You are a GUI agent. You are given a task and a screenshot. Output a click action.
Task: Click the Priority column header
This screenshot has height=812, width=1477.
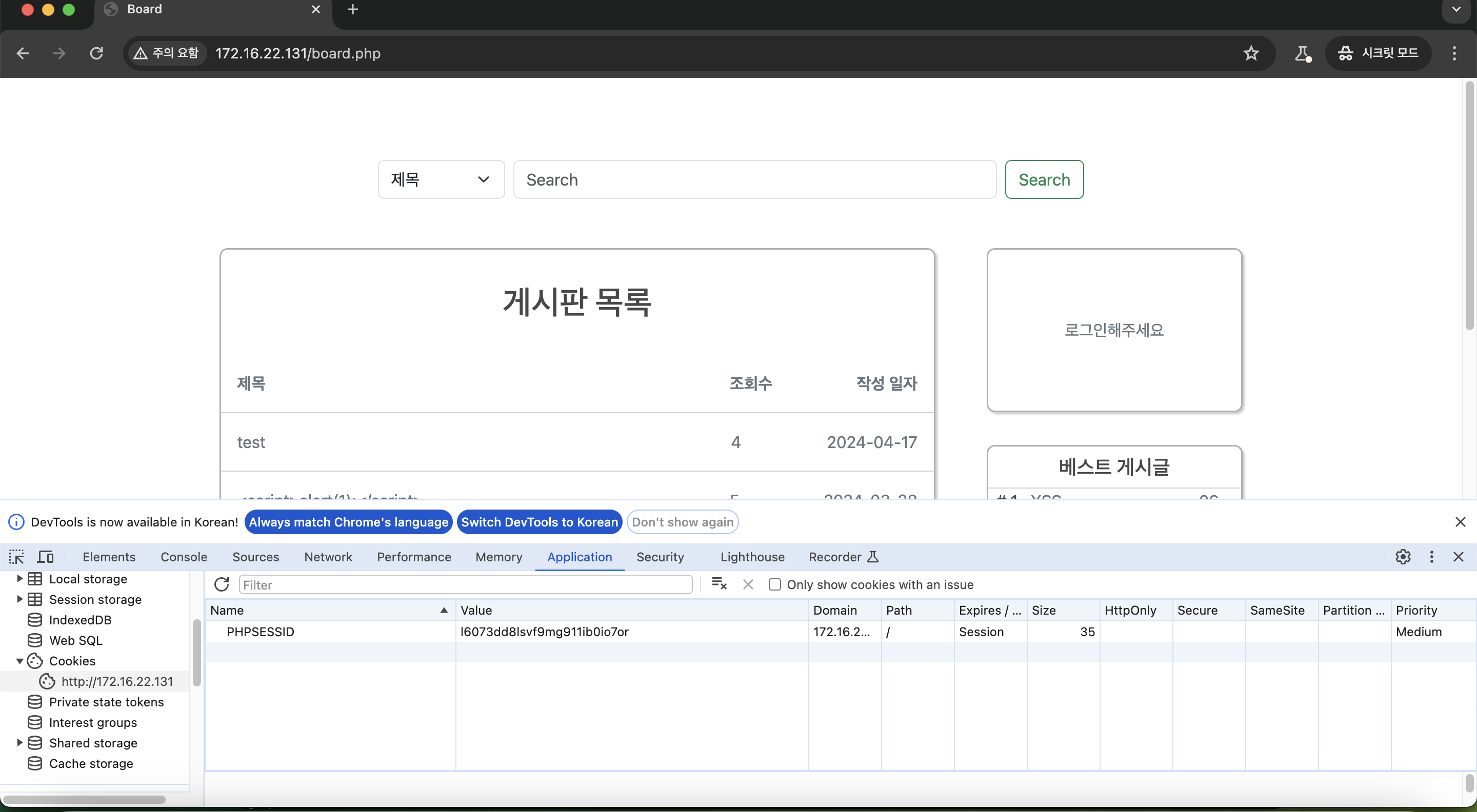1433,611
